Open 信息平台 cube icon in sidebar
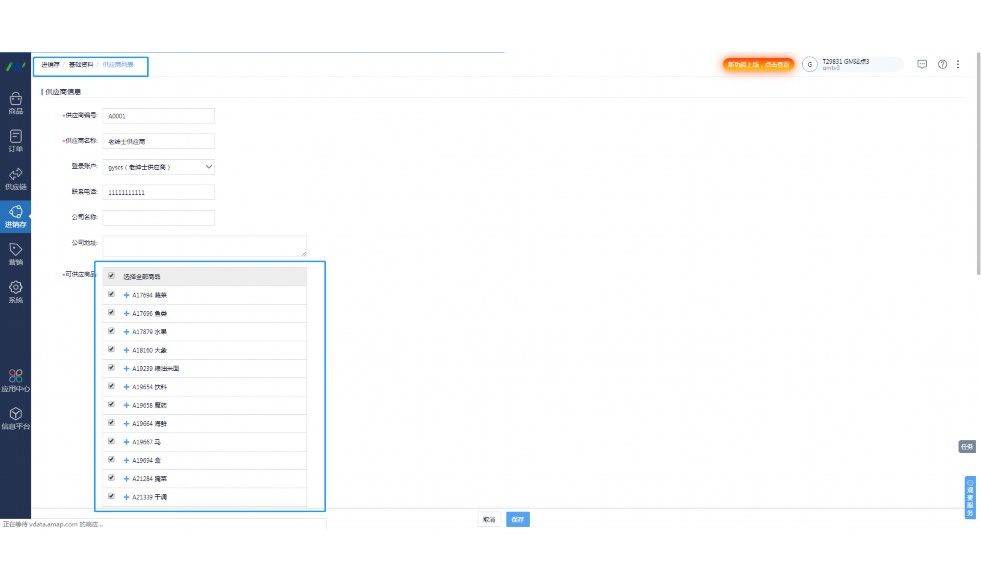Screen dimensions: 981x582 (x=15, y=417)
